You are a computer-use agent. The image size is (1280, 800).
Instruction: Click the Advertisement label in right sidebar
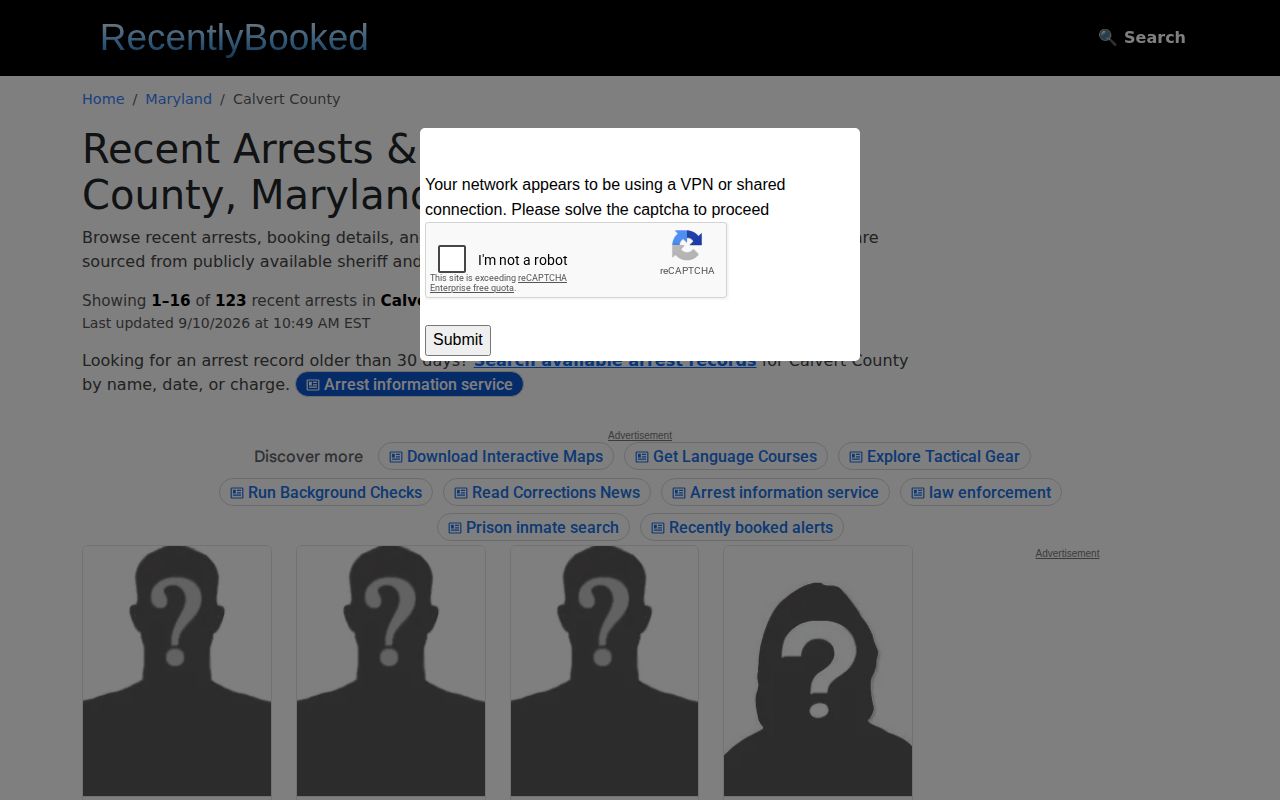coord(1067,553)
